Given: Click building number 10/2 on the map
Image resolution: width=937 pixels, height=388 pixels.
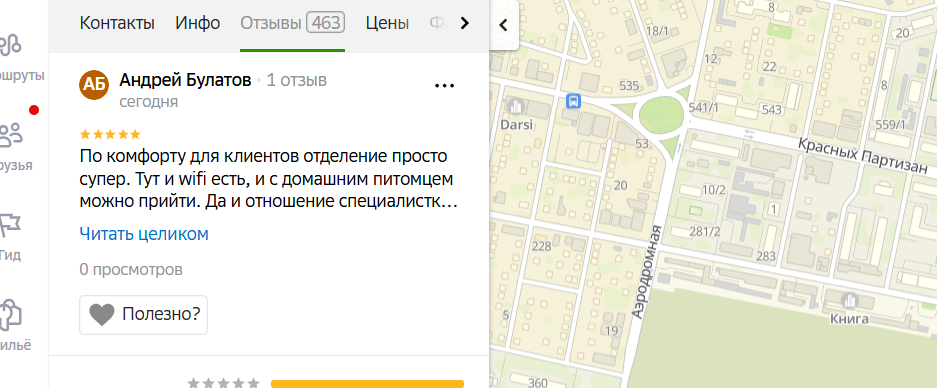Looking at the screenshot, I should point(714,190).
